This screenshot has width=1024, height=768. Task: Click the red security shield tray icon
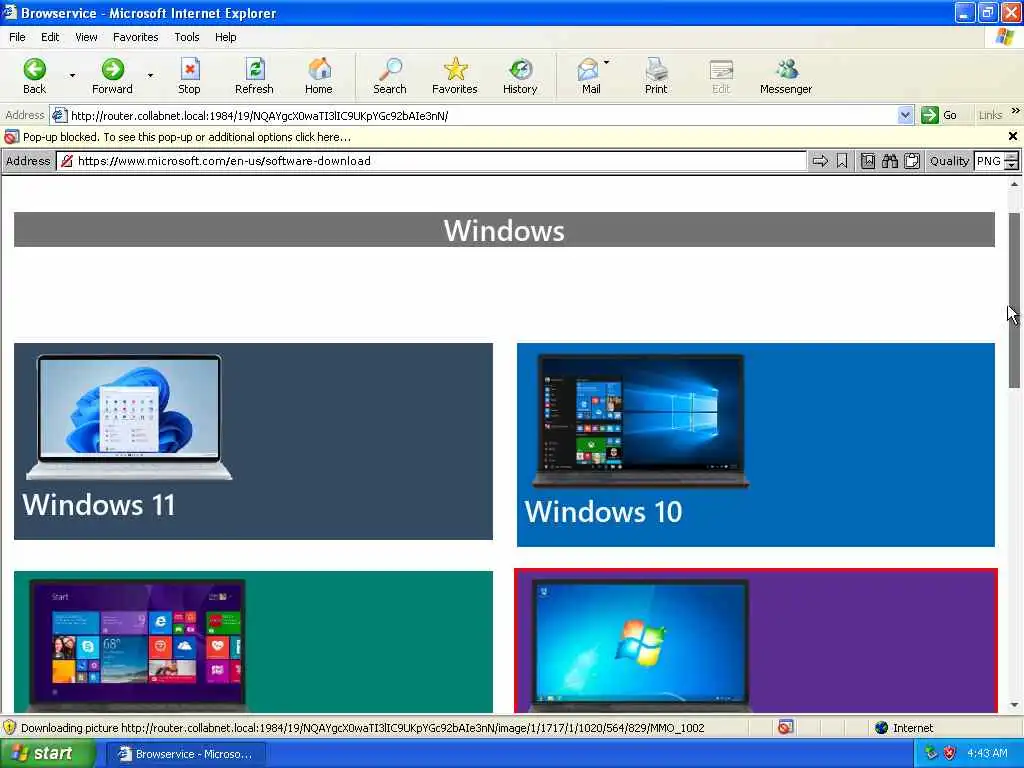coord(950,754)
